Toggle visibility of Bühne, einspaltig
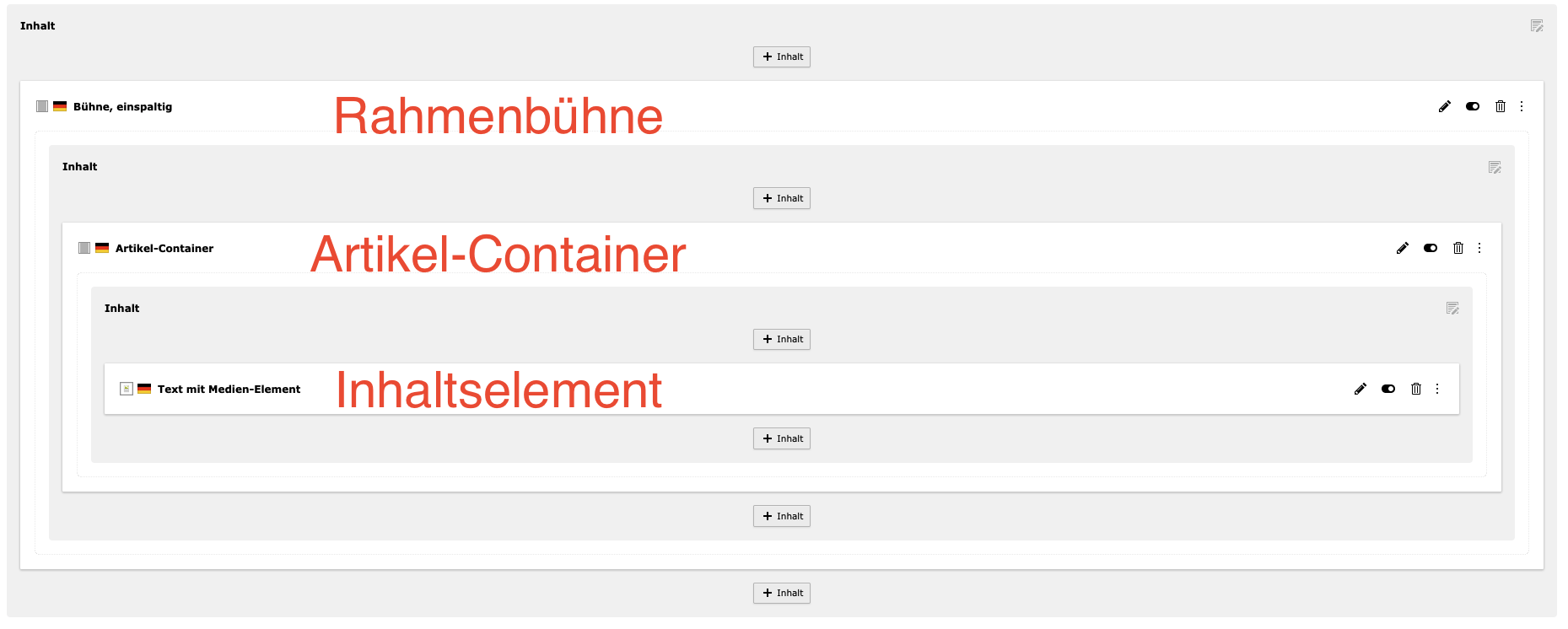 point(1472,106)
